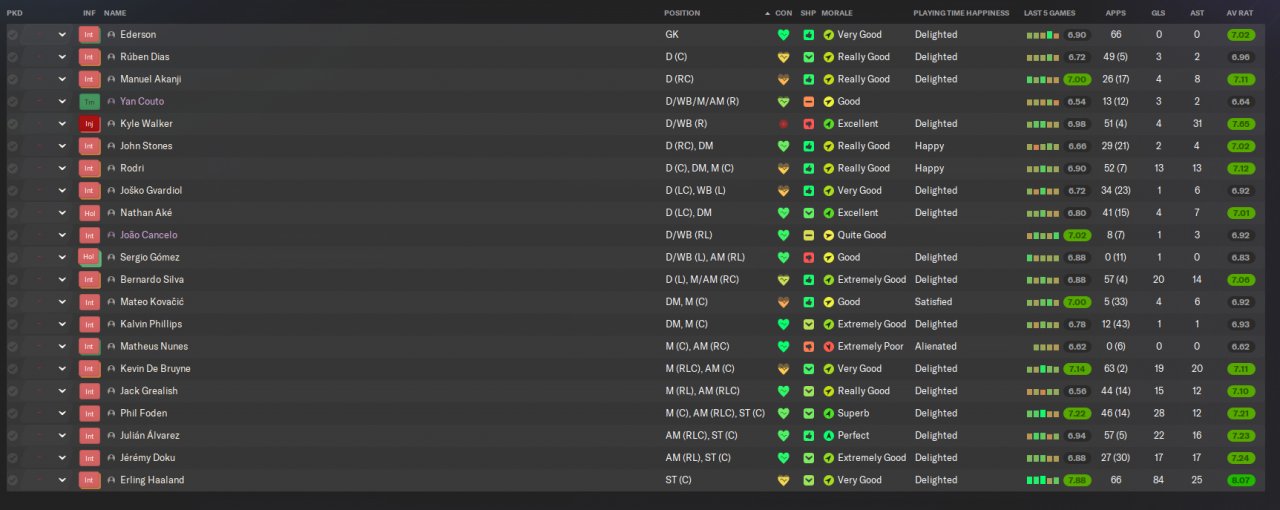The width and height of the screenshot is (1280, 510).
Task: Sort by PLAYING TIME HAPPINESS header
Action: (962, 13)
